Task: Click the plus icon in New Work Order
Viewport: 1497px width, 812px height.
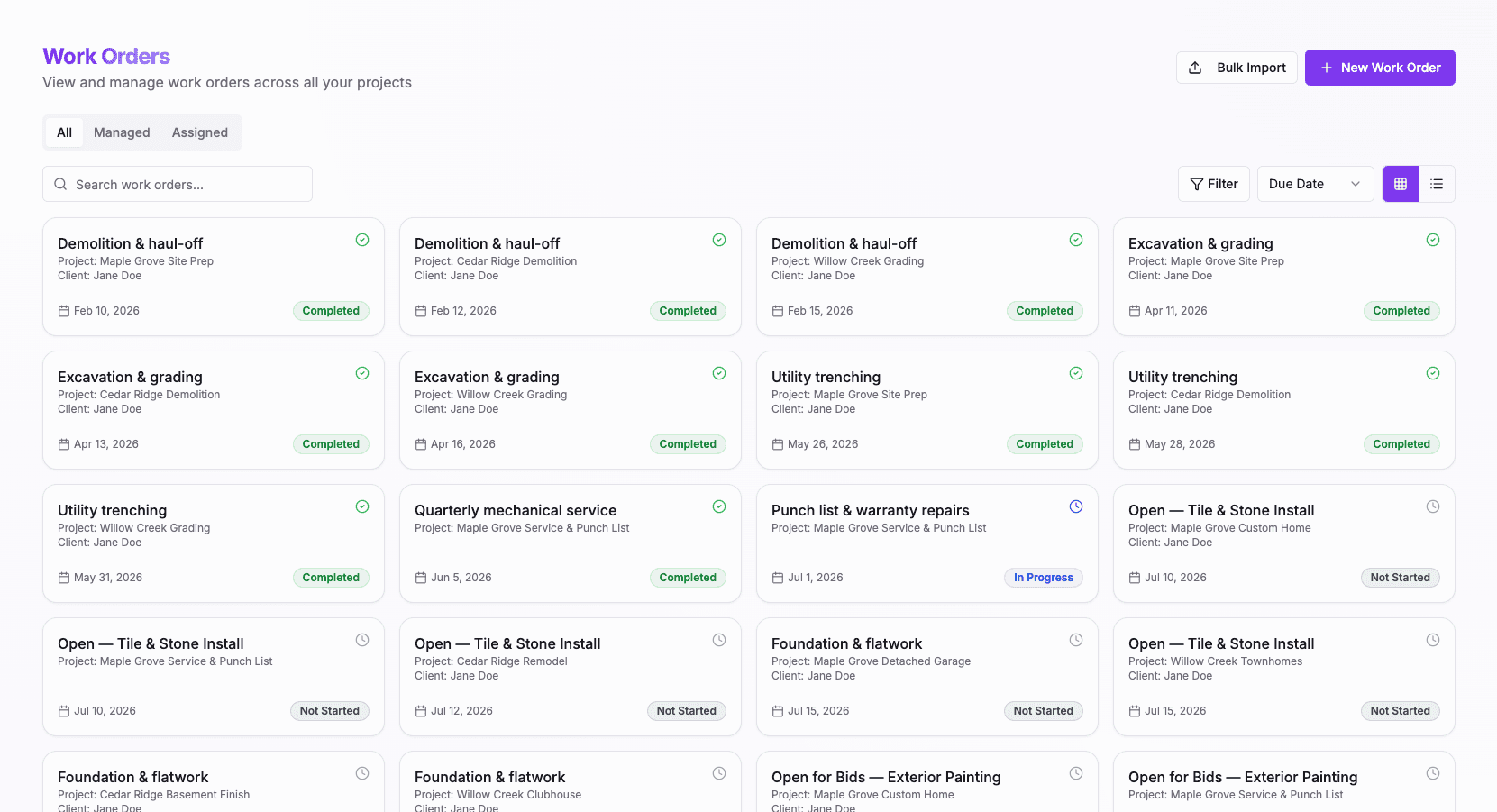Action: click(x=1327, y=68)
